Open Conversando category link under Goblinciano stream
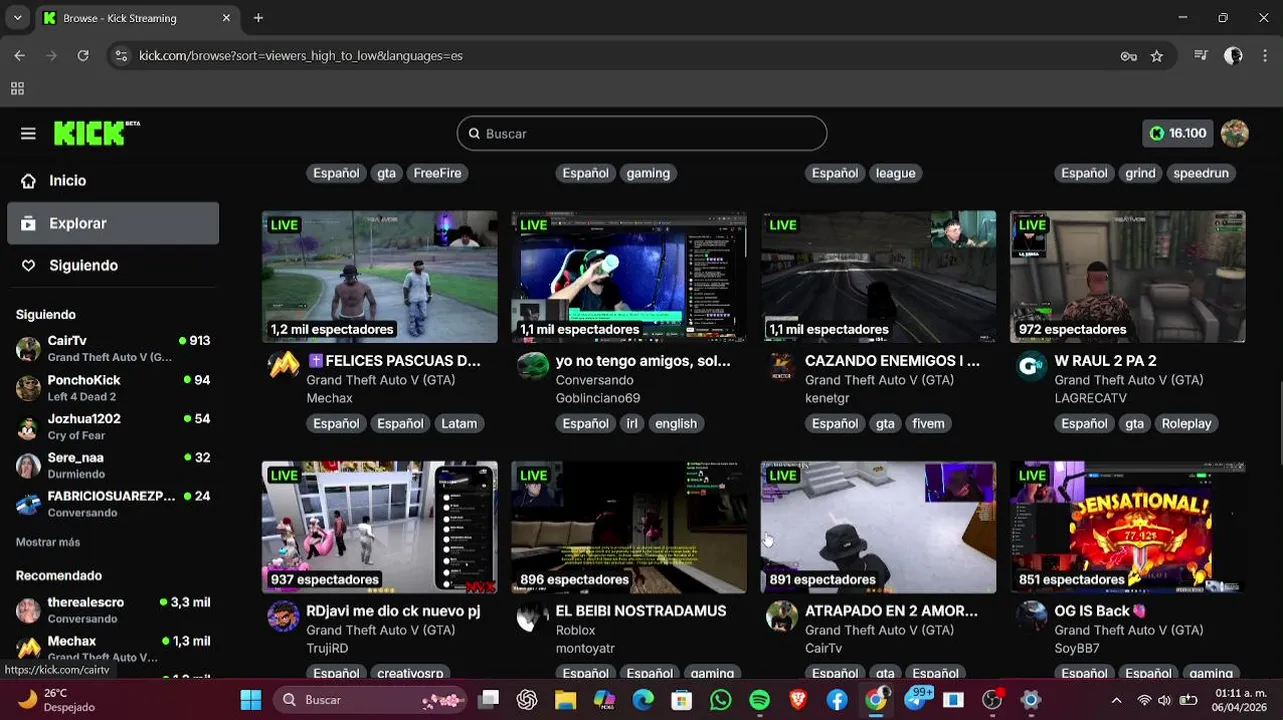 (594, 380)
